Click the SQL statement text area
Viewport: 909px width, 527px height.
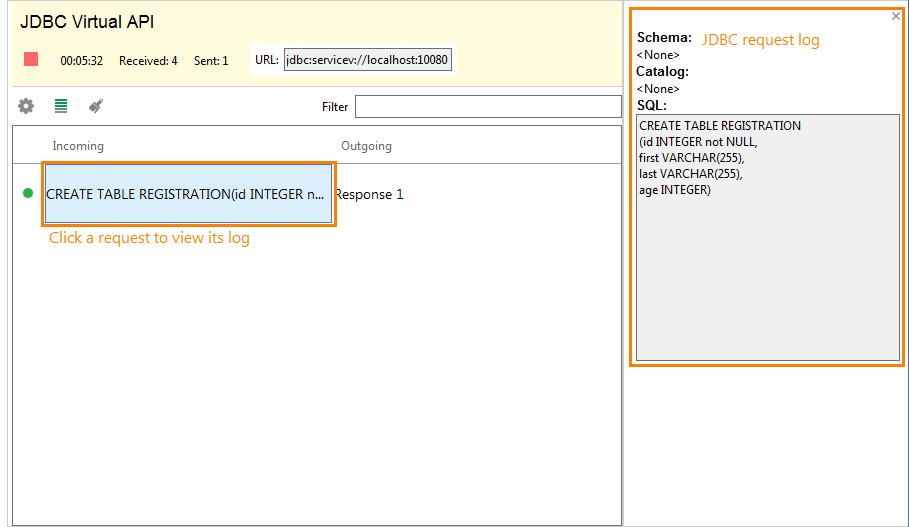768,238
